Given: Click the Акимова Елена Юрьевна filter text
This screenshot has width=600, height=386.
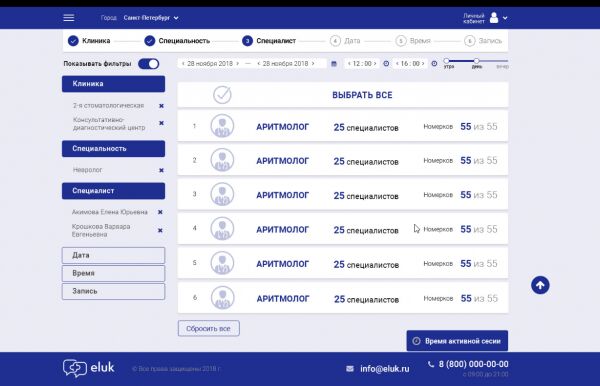Looking at the screenshot, I should click(109, 212).
